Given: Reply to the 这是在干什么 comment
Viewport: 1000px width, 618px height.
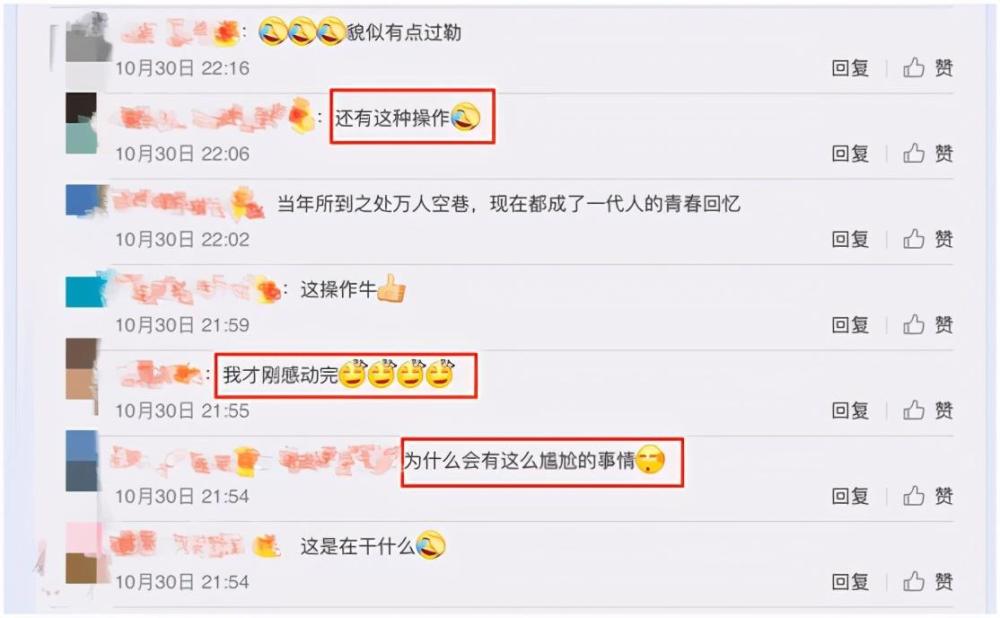Looking at the screenshot, I should [x=850, y=581].
